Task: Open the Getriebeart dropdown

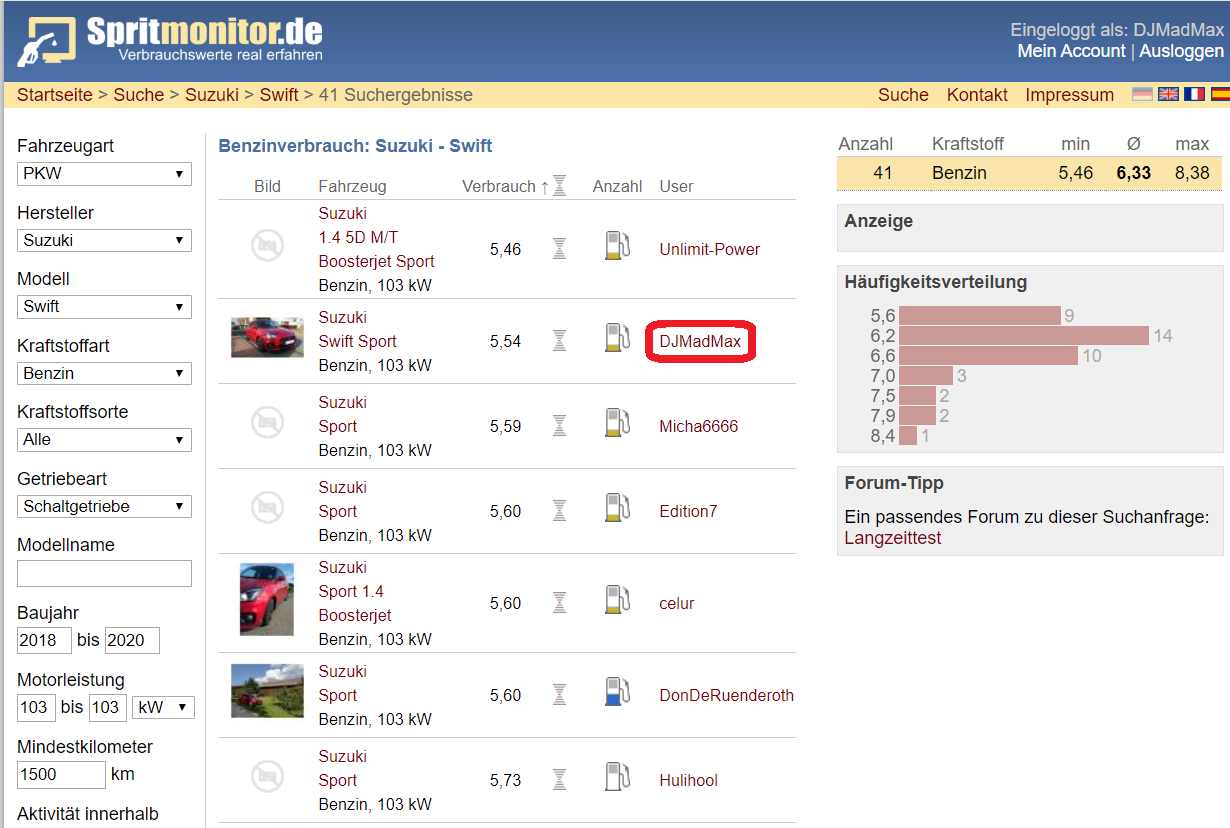Action: (104, 506)
